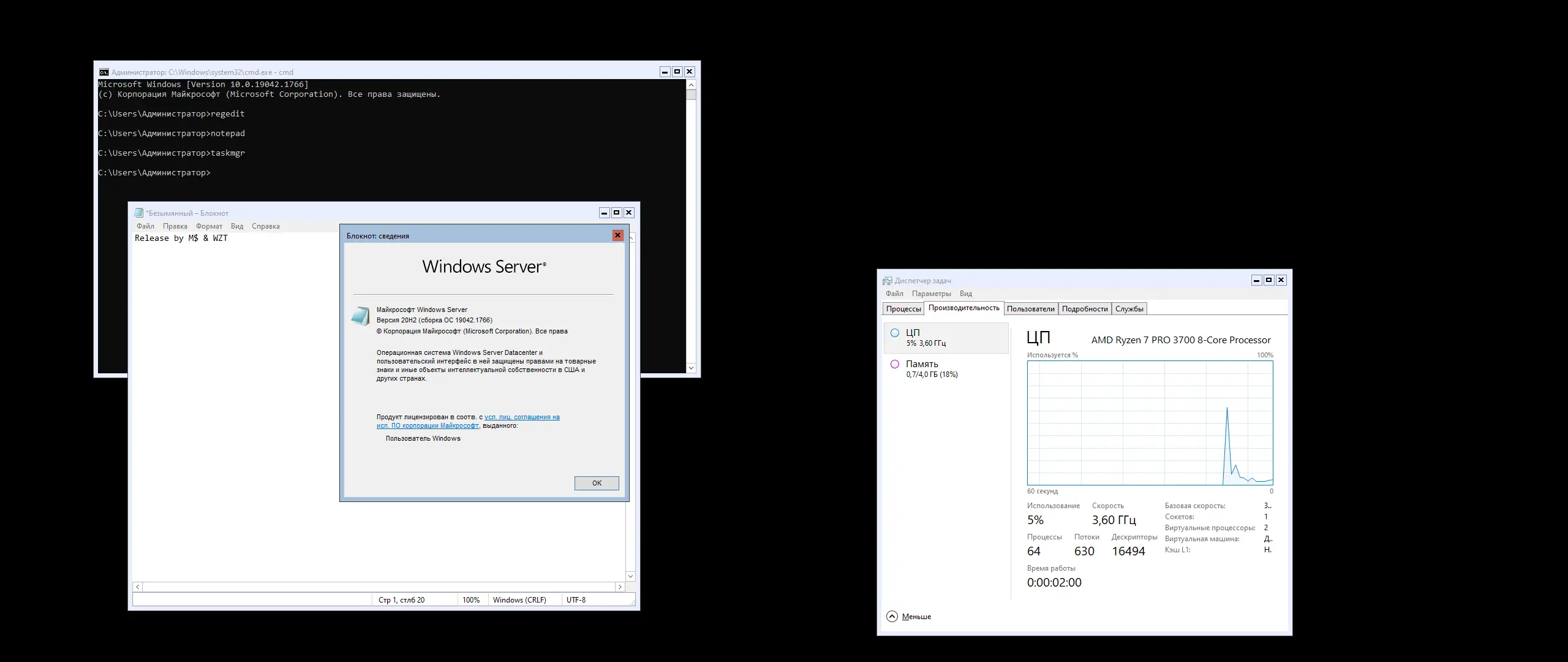The image size is (1568, 662).
Task: Open the Параметры menu in Task Manager
Action: [x=931, y=294]
